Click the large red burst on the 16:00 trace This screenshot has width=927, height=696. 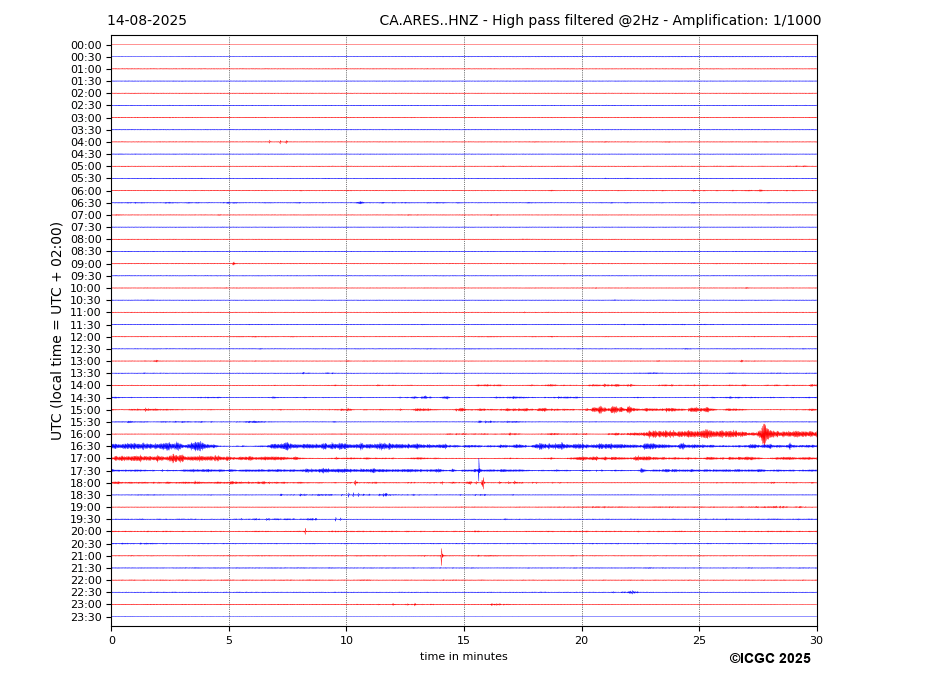click(x=764, y=434)
